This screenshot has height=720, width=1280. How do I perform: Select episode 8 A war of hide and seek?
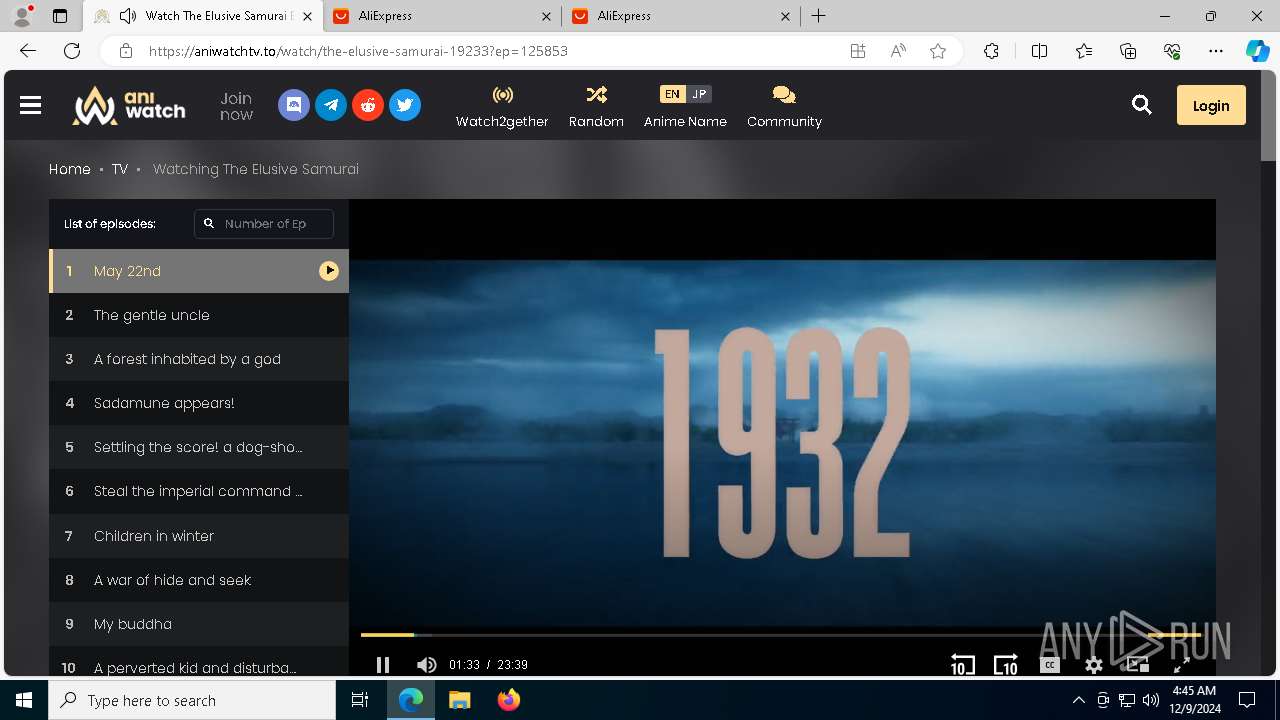tap(199, 580)
